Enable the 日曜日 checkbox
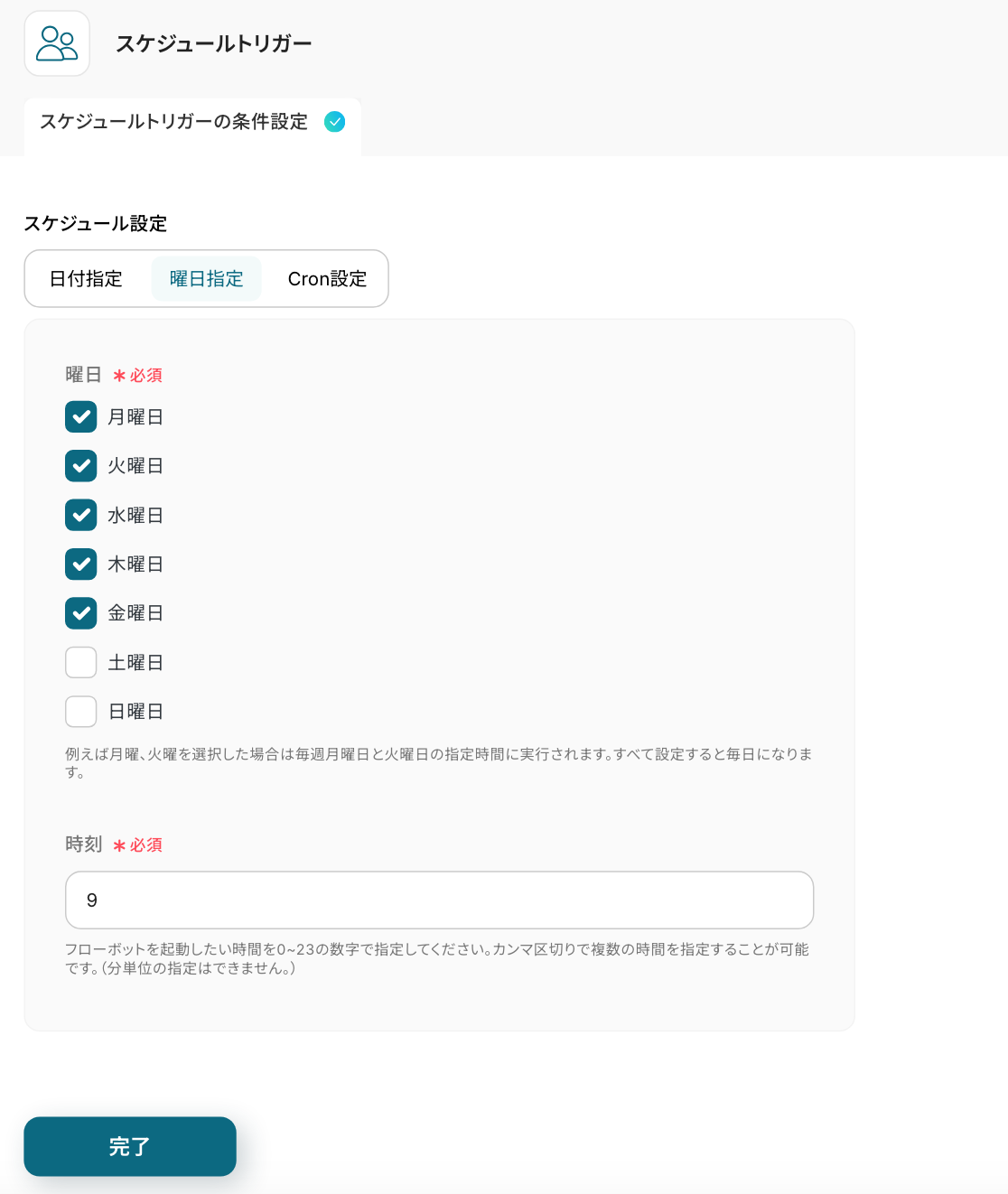The height and width of the screenshot is (1194, 1008). 81,712
